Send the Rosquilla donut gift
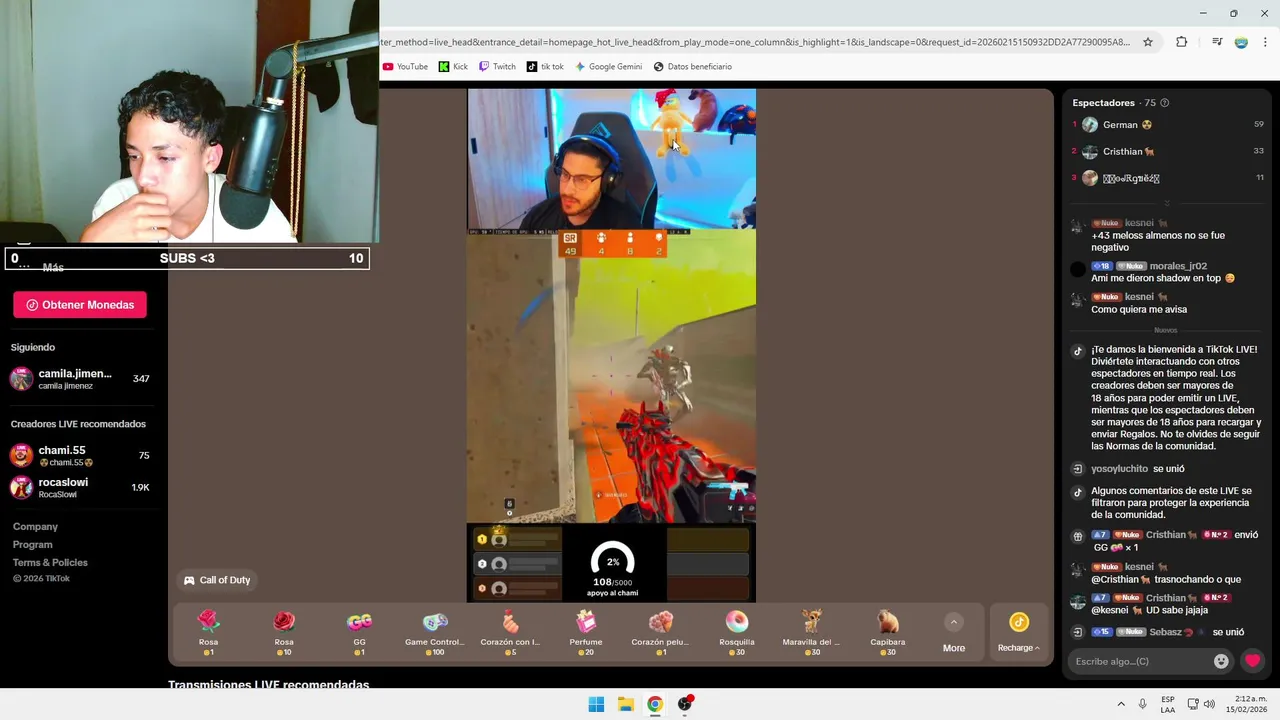 737,632
